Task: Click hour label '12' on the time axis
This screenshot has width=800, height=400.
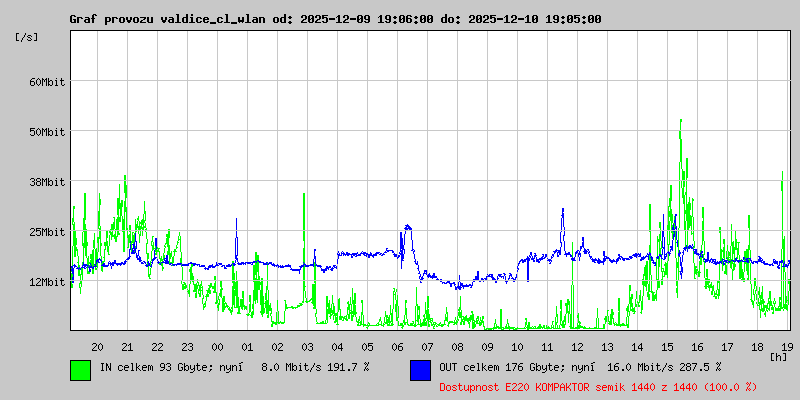Action: click(x=578, y=347)
